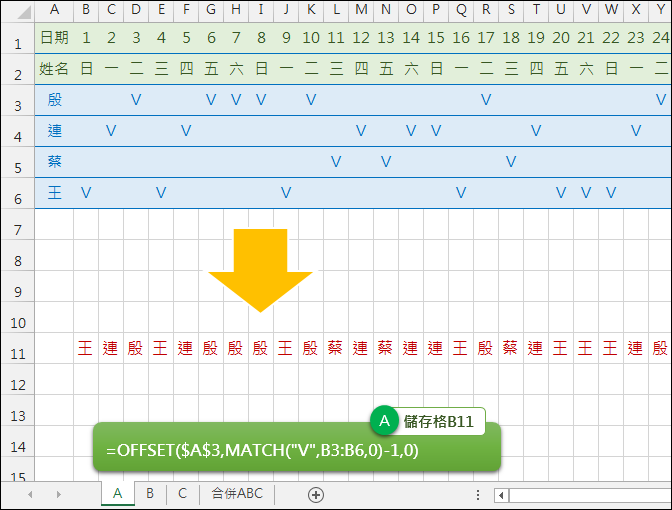Select result cell C11 showing 連
Image resolution: width=672 pixels, height=510 pixels.
point(111,348)
